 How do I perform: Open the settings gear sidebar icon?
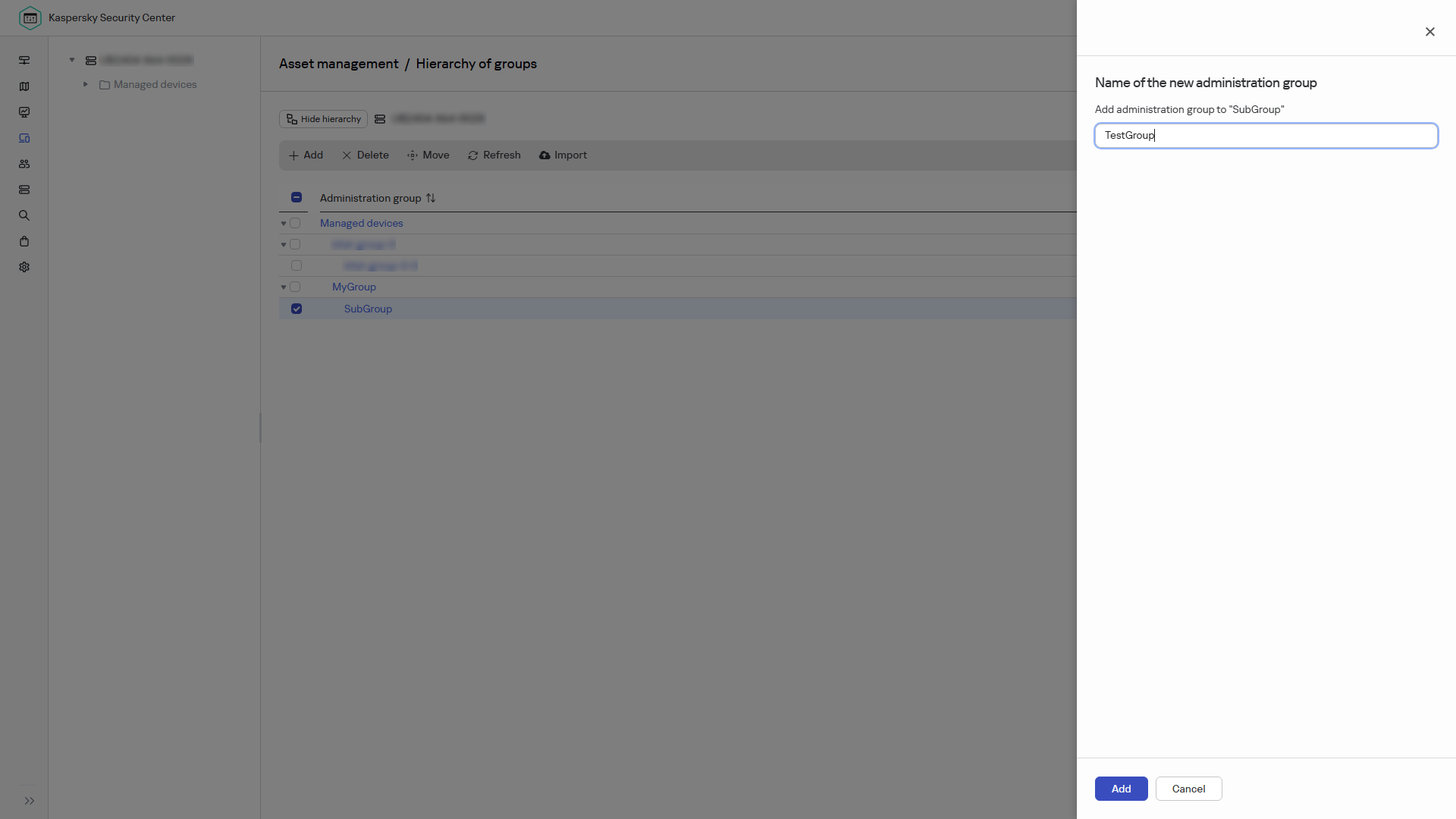(24, 267)
